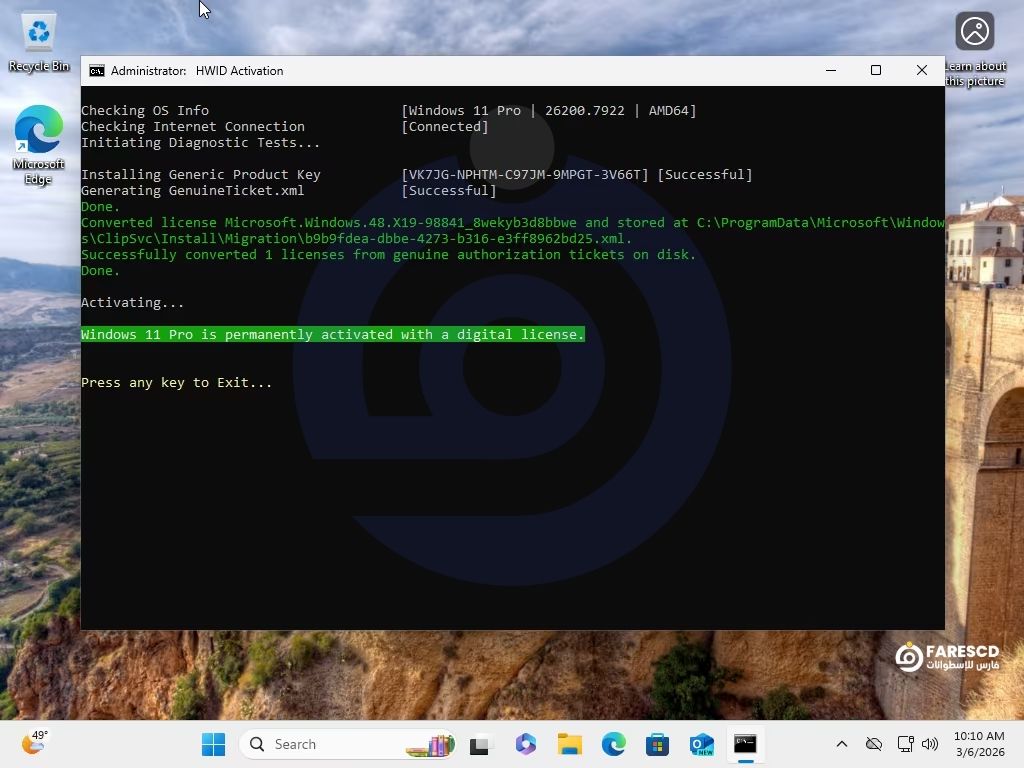The image size is (1024, 768).
Task: Open Microsoft Store from the taskbar
Action: (x=657, y=744)
